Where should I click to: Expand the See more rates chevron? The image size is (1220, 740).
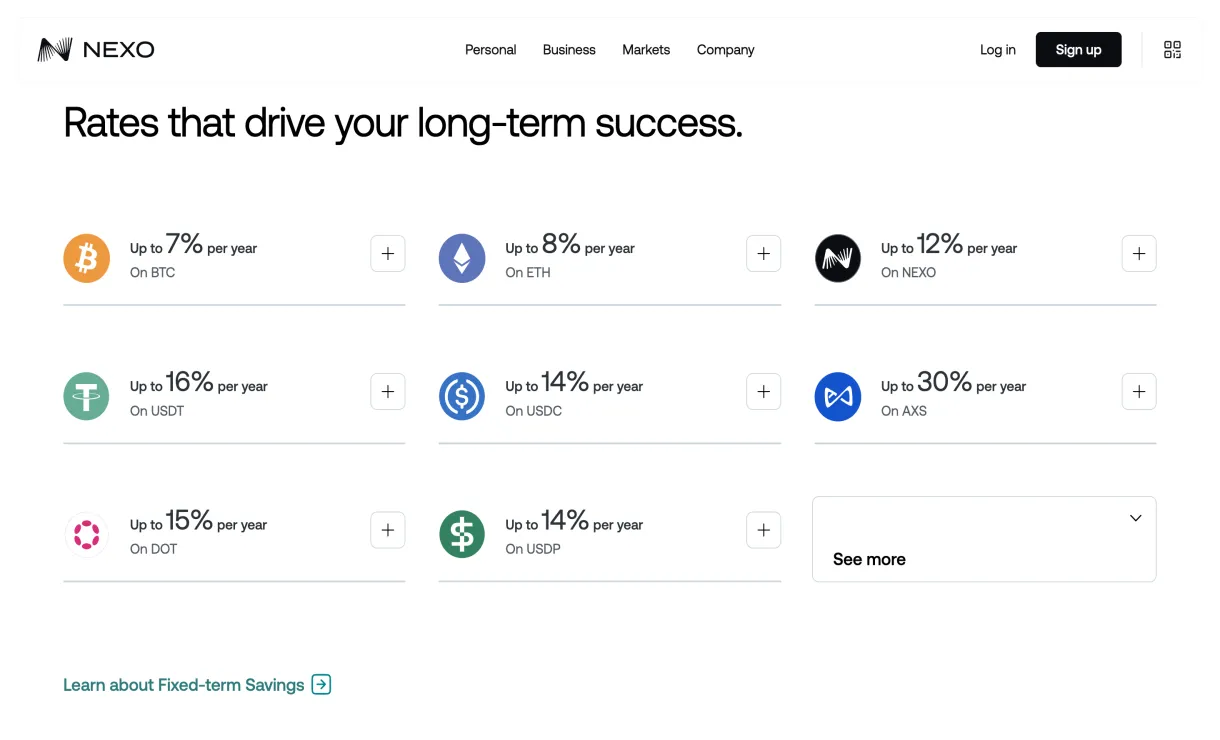click(x=1135, y=518)
